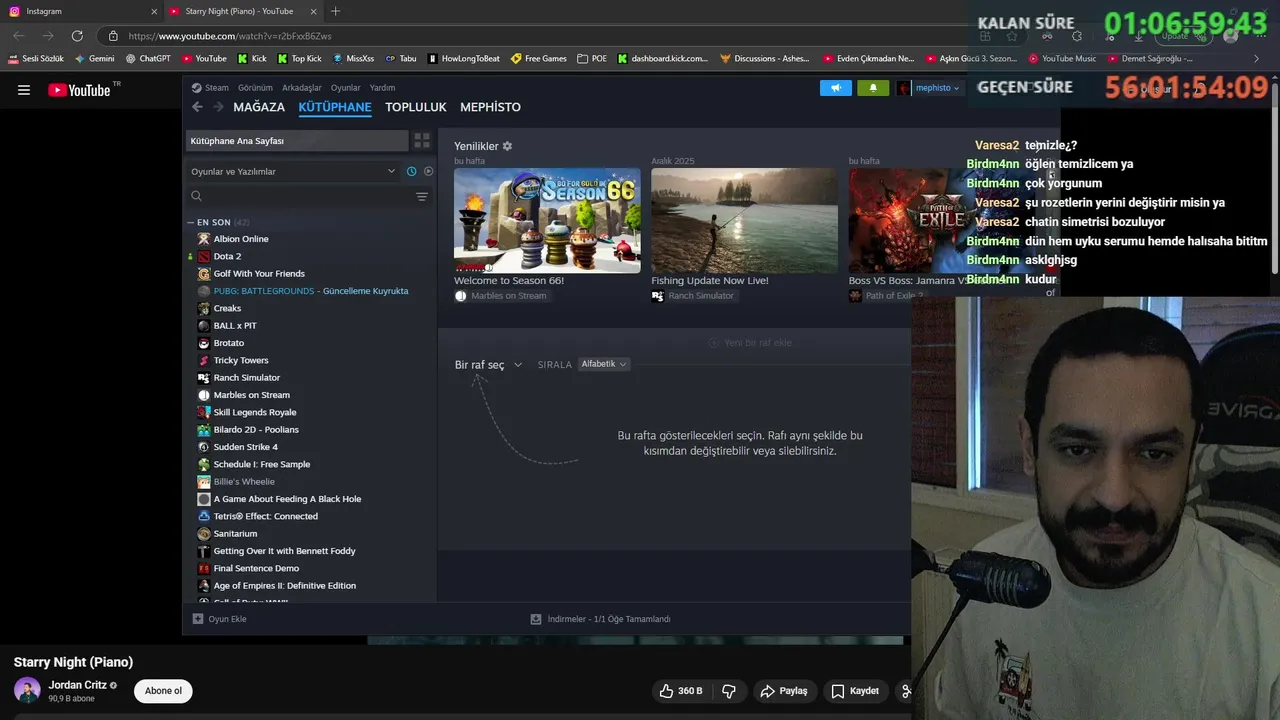Image resolution: width=1280 pixels, height=720 pixels.
Task: Click the Sudden Strike 4 icon
Action: 204,447
